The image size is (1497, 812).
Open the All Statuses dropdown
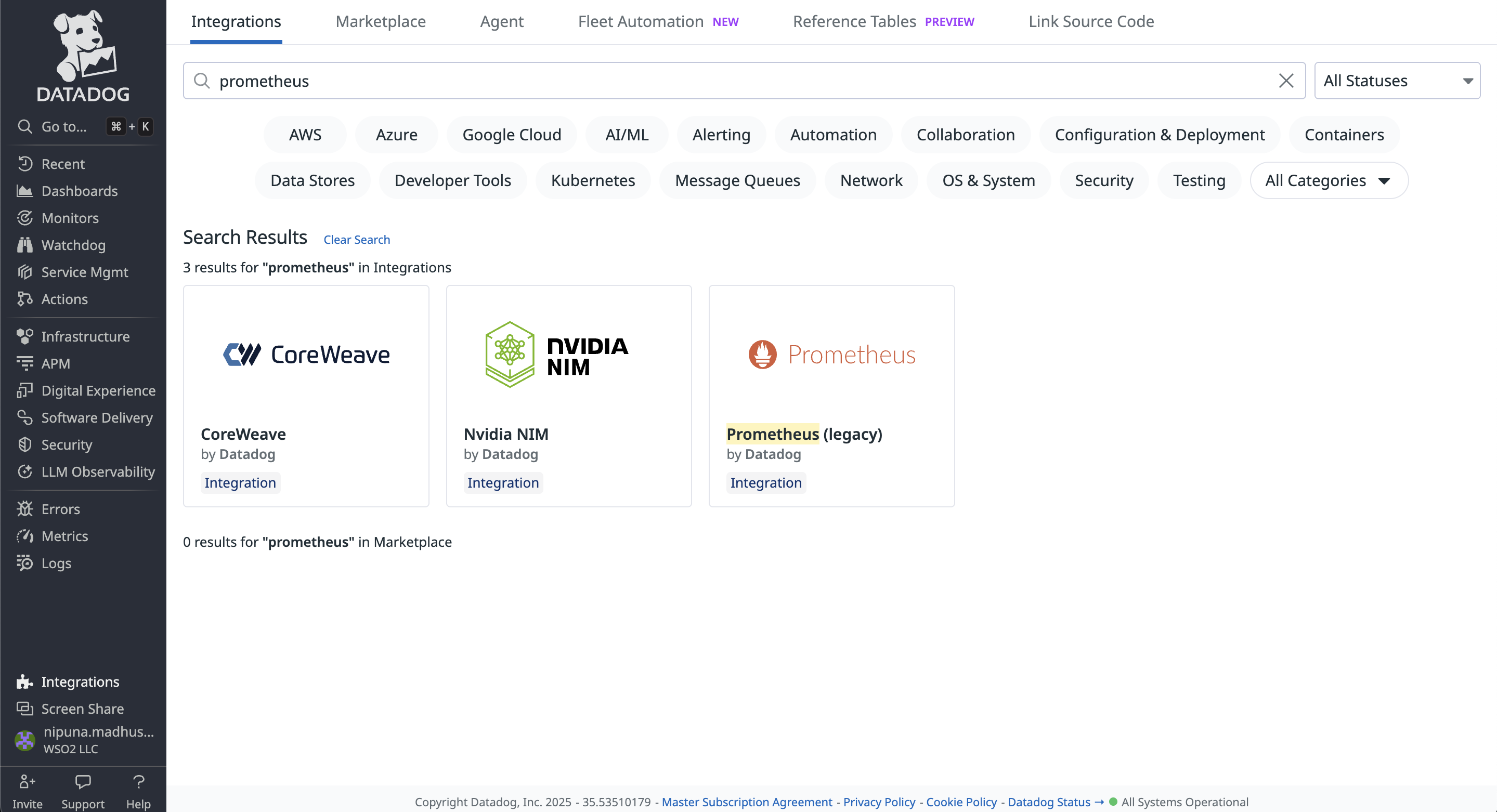[x=1397, y=81]
